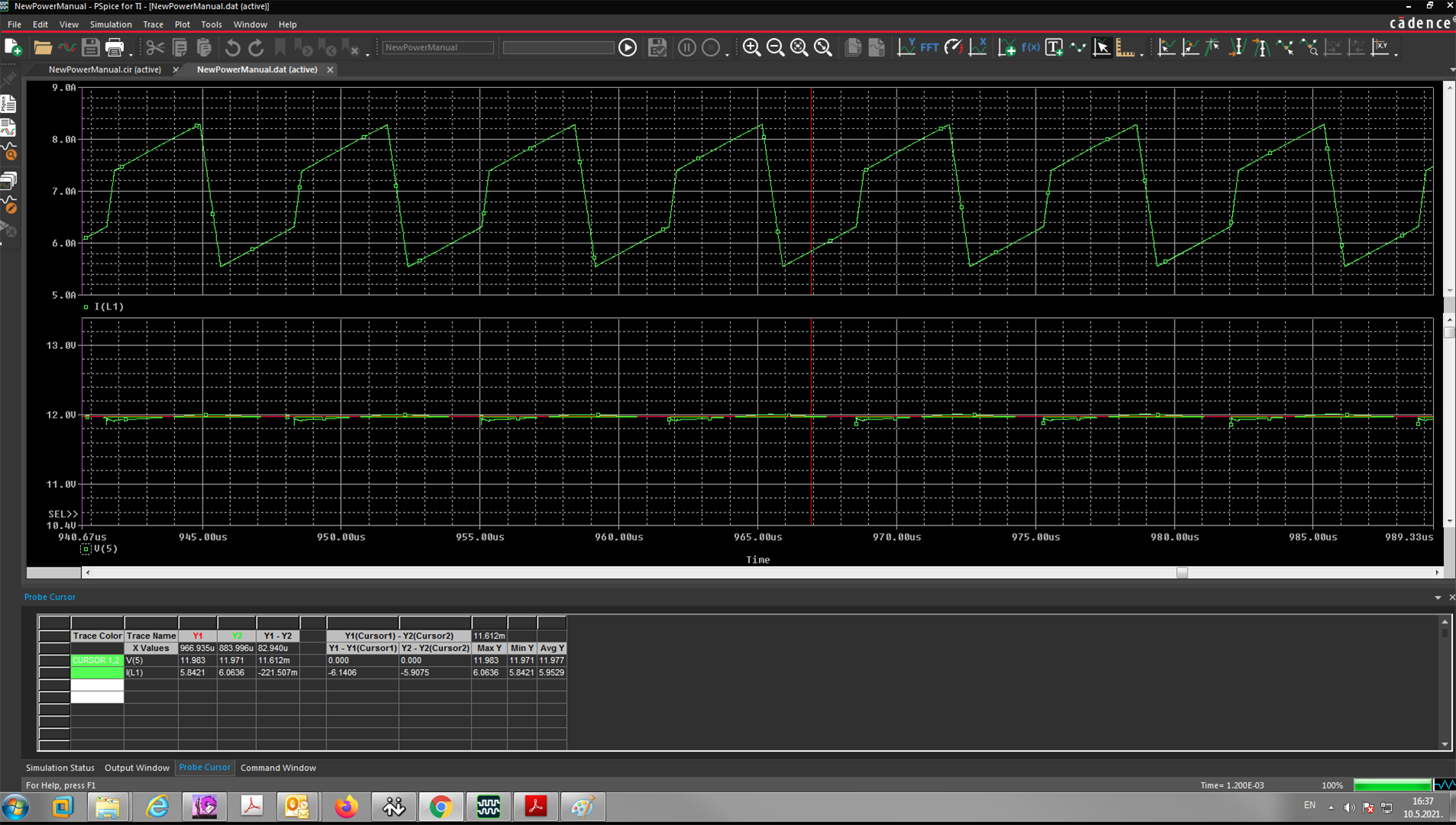Expand the dropdown after the X,Y label icon

click(x=1396, y=54)
